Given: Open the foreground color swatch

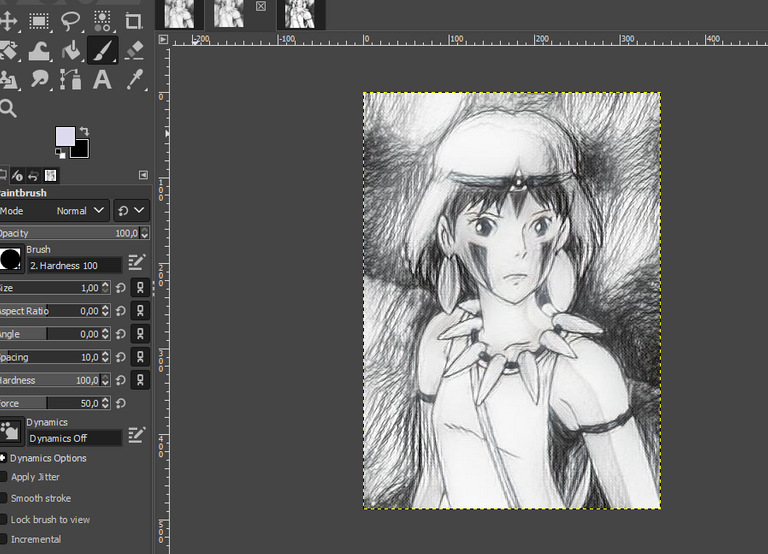Looking at the screenshot, I should click(65, 136).
